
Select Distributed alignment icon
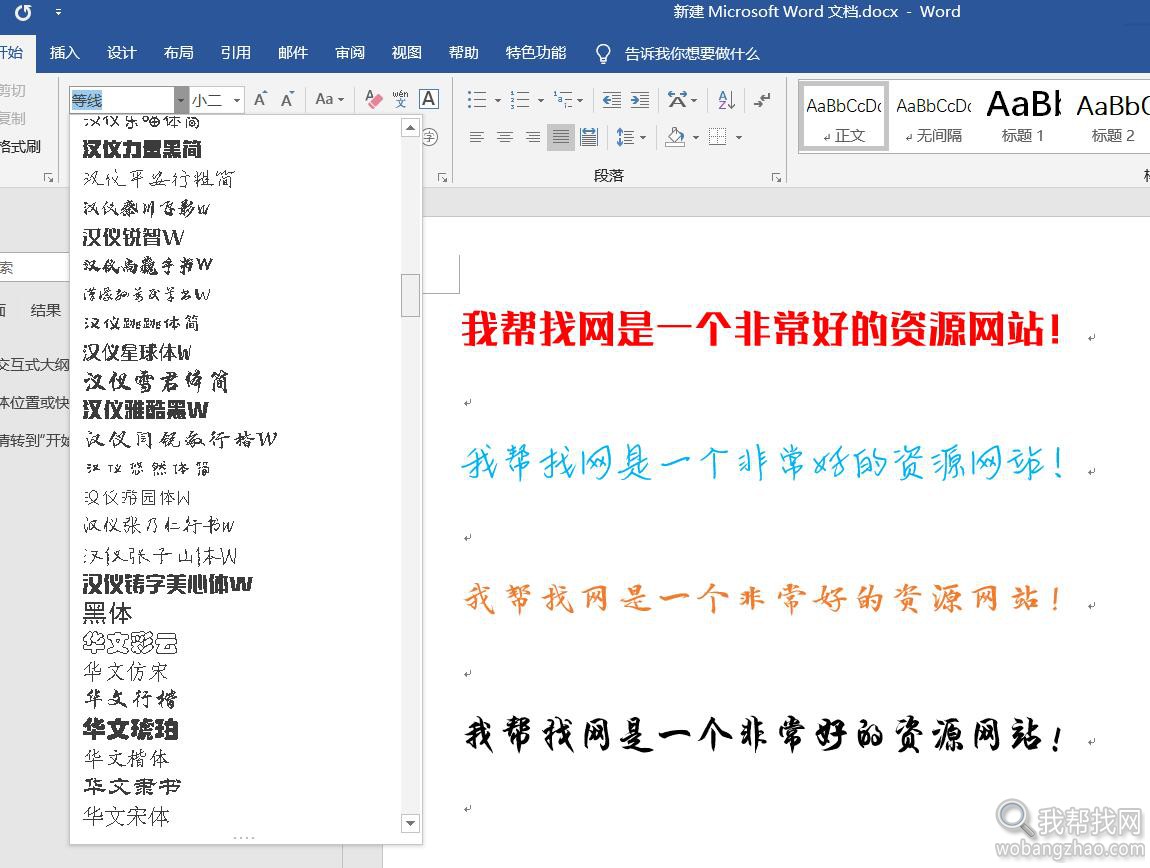pyautogui.click(x=589, y=137)
